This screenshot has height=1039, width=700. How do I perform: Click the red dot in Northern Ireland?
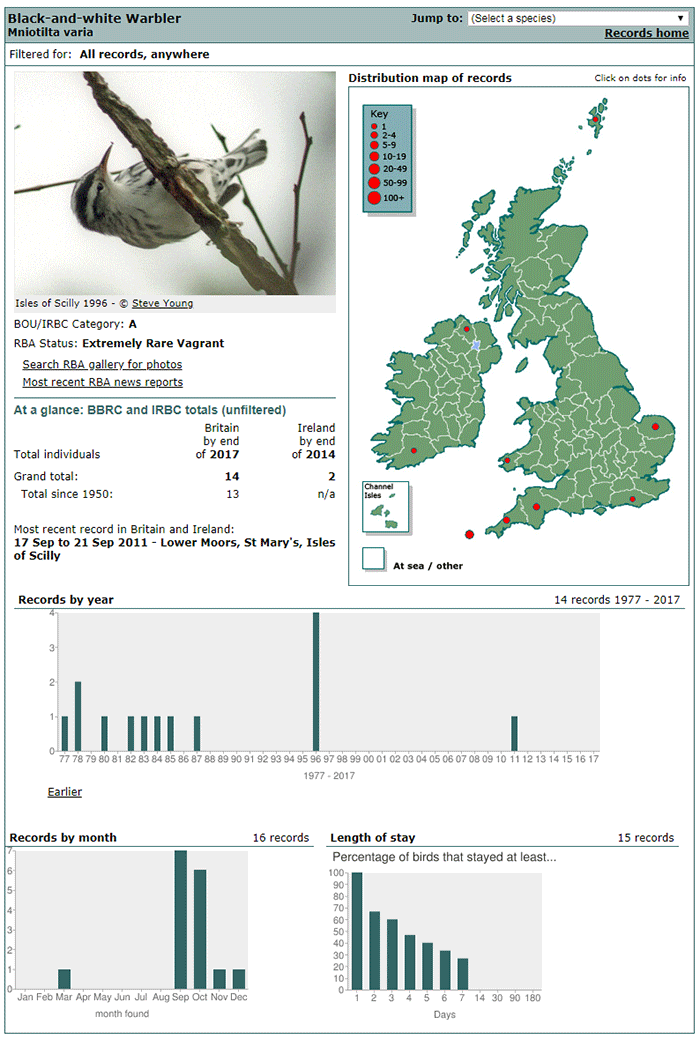point(467,329)
